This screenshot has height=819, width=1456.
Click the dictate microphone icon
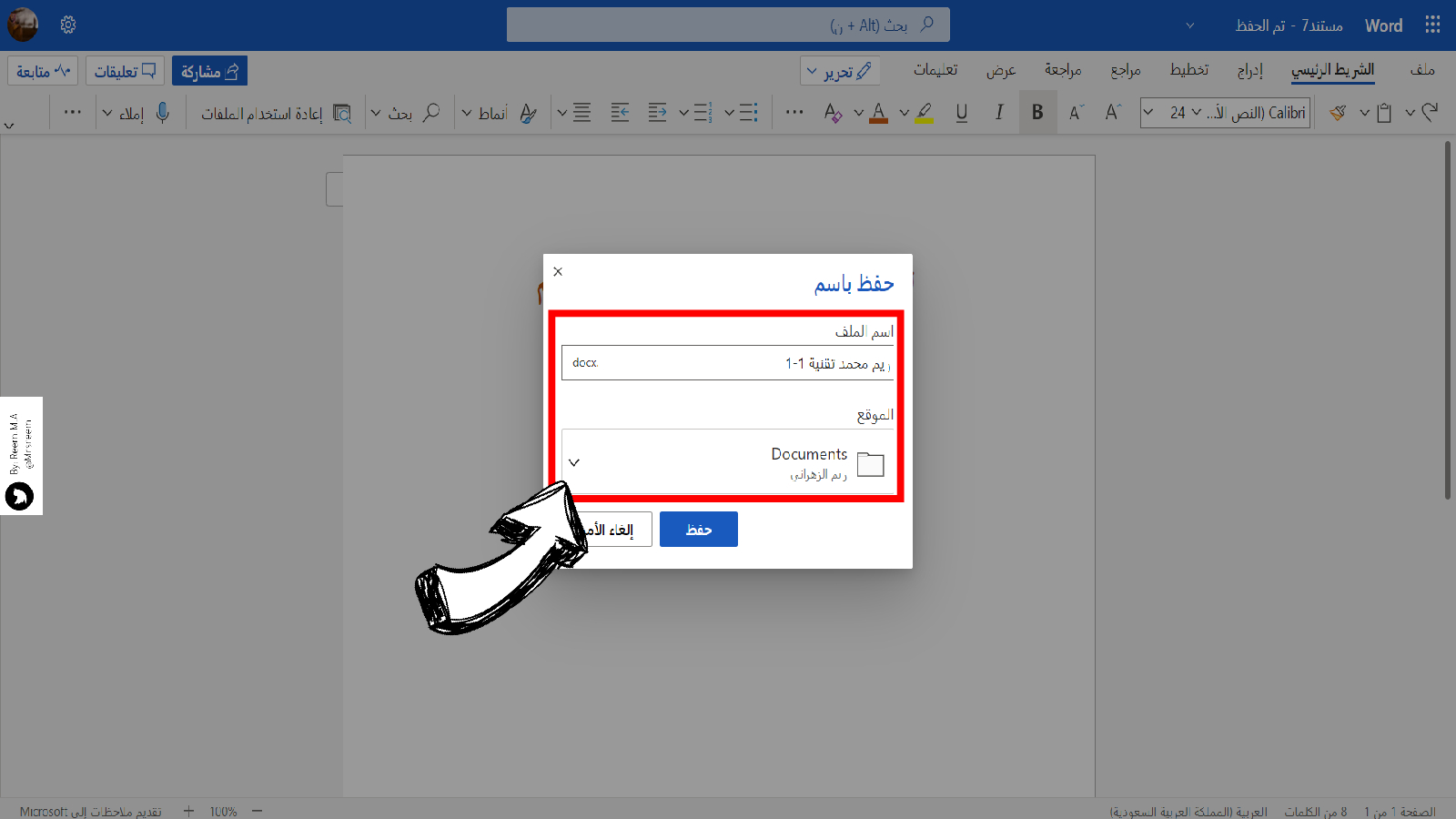163,113
